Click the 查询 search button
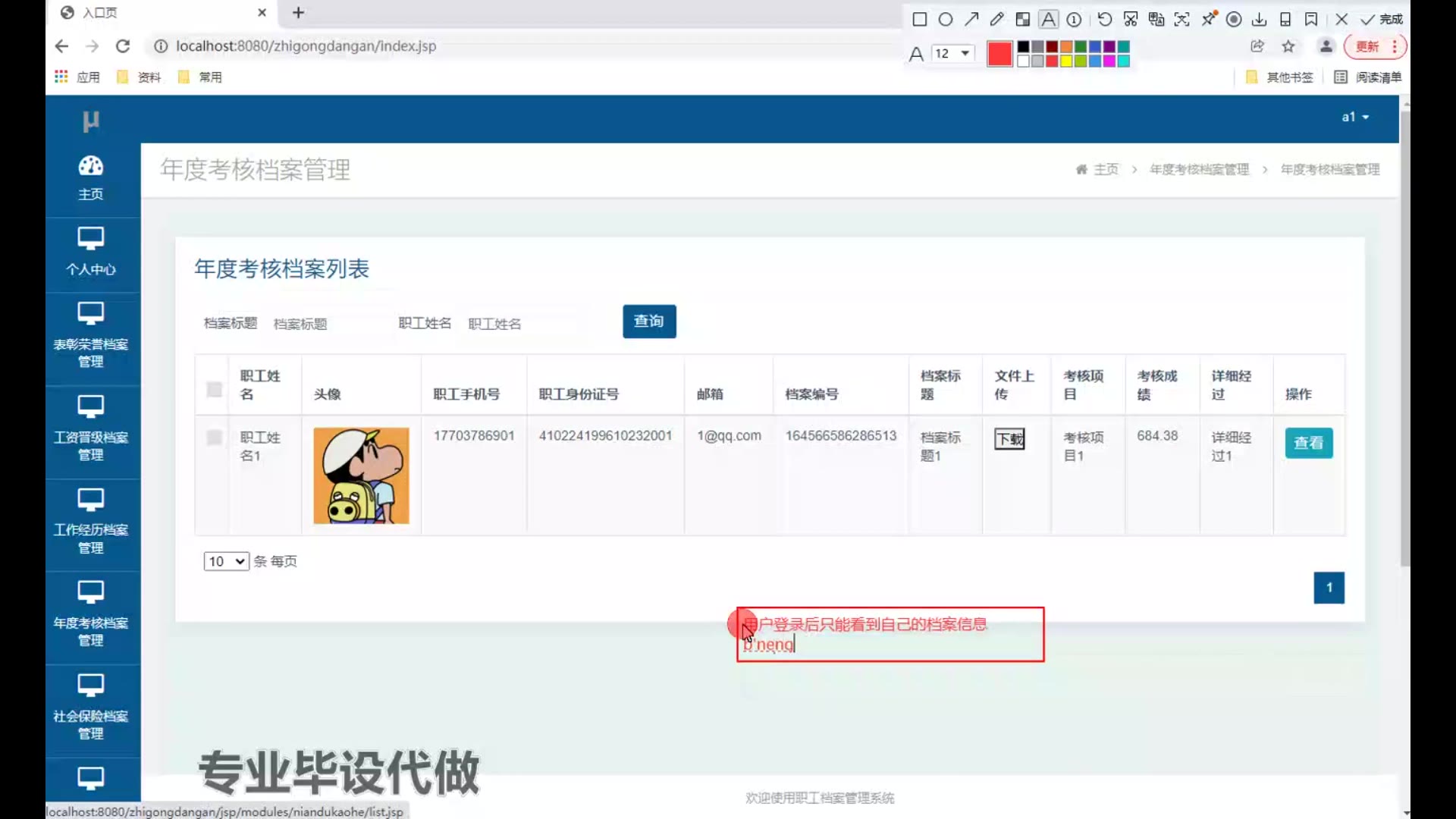This screenshot has width=1456, height=819. click(649, 322)
